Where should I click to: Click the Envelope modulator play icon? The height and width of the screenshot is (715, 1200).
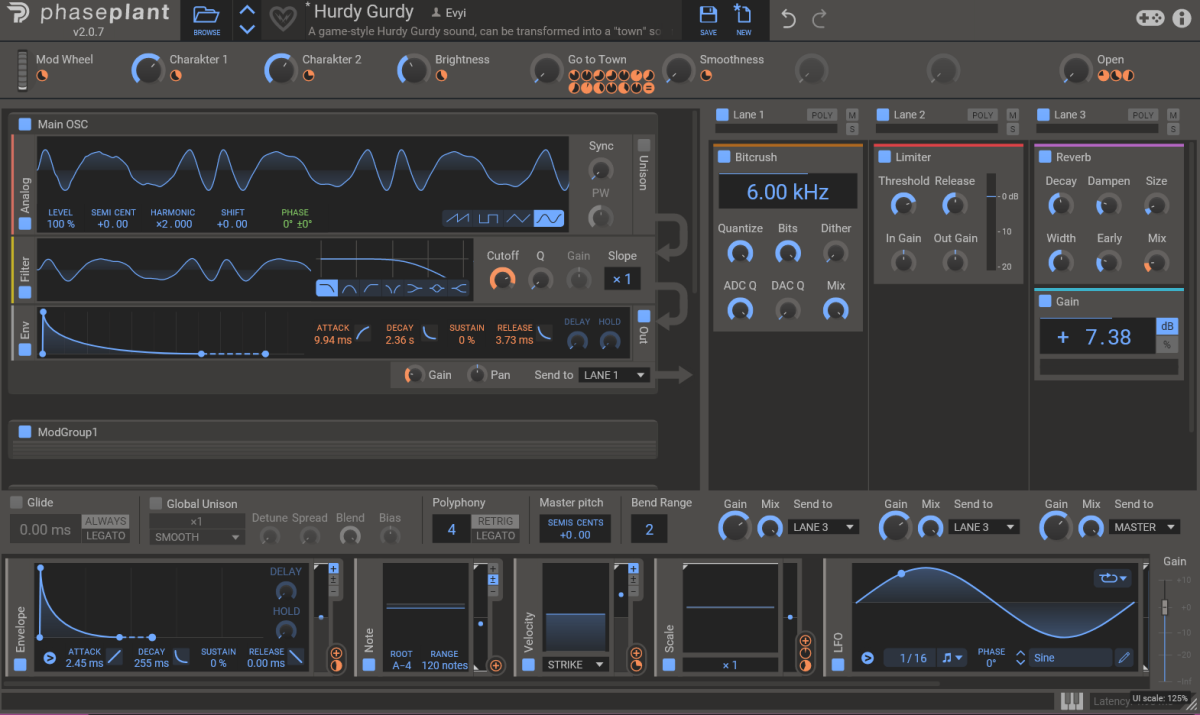tap(50, 658)
